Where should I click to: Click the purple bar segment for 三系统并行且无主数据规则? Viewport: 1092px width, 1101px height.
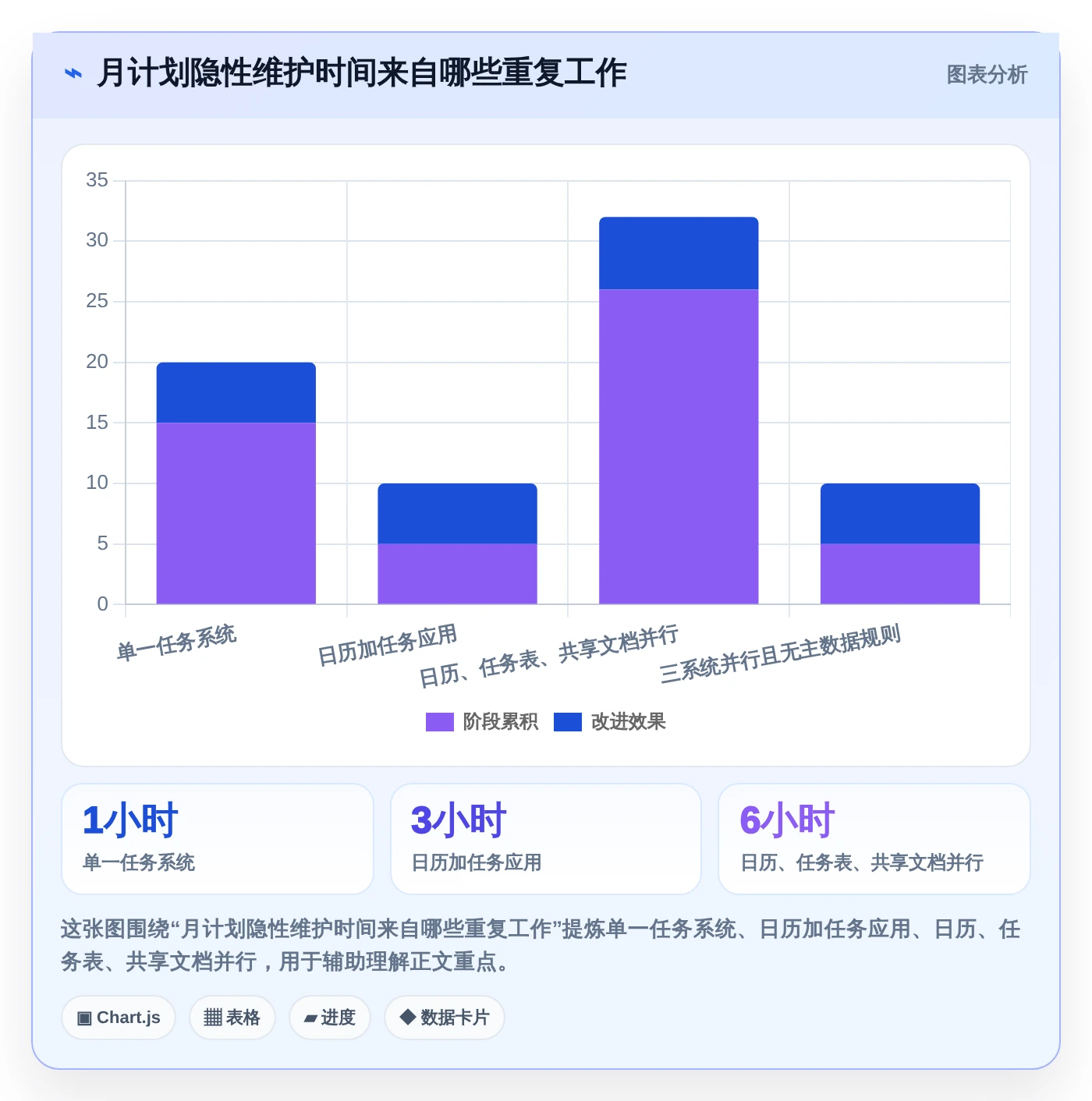point(900,574)
